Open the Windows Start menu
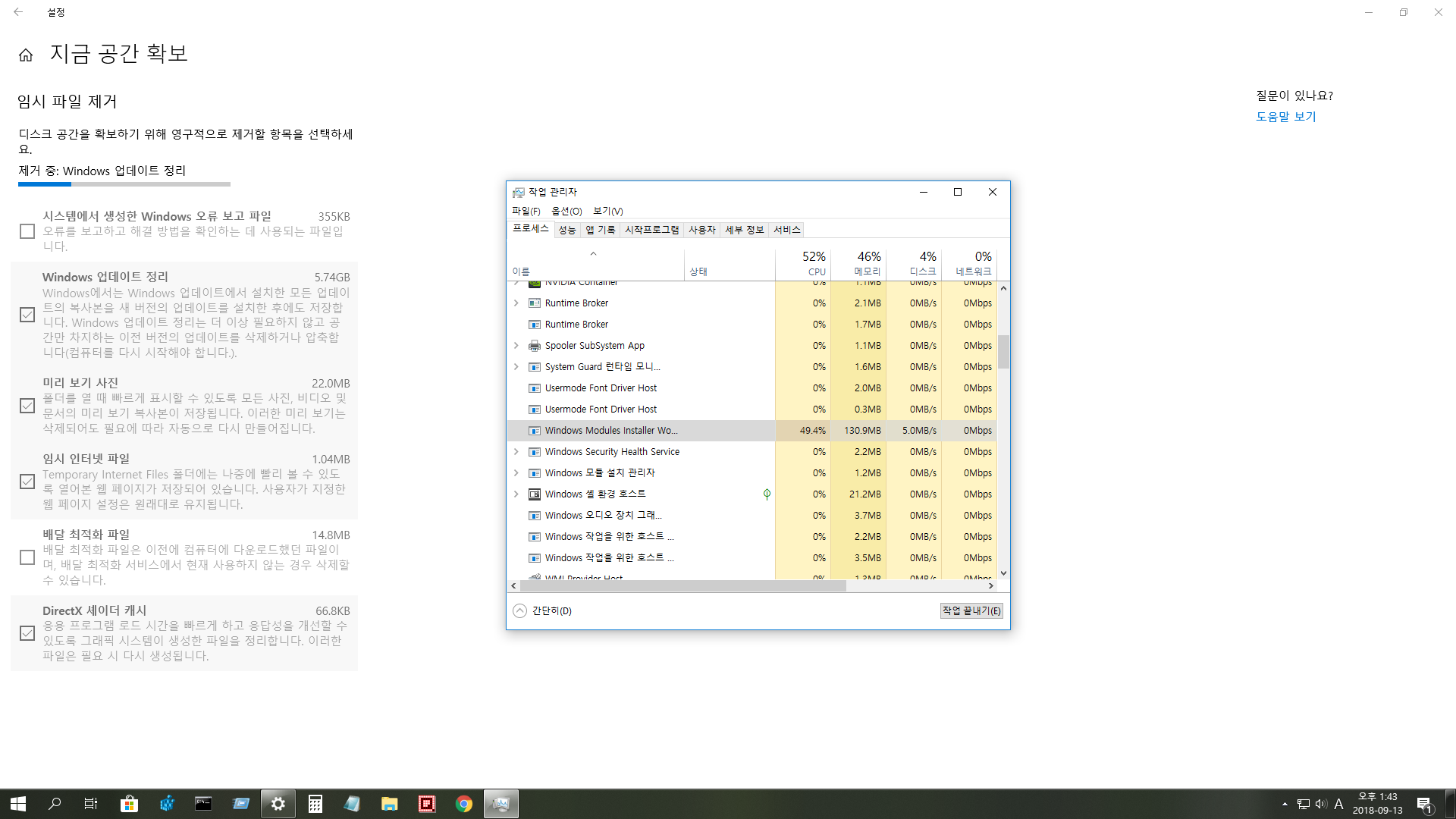The image size is (1456, 819). point(18,804)
